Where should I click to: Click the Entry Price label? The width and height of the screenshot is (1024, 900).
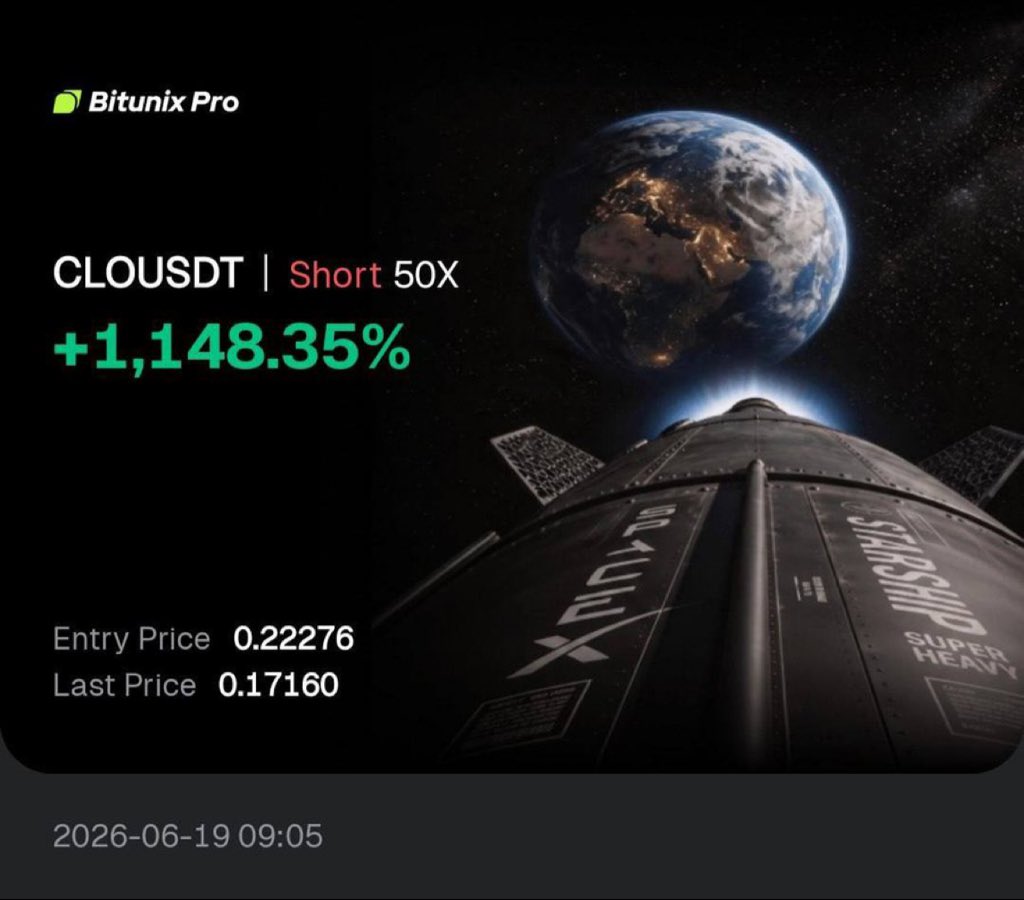[x=131, y=639]
